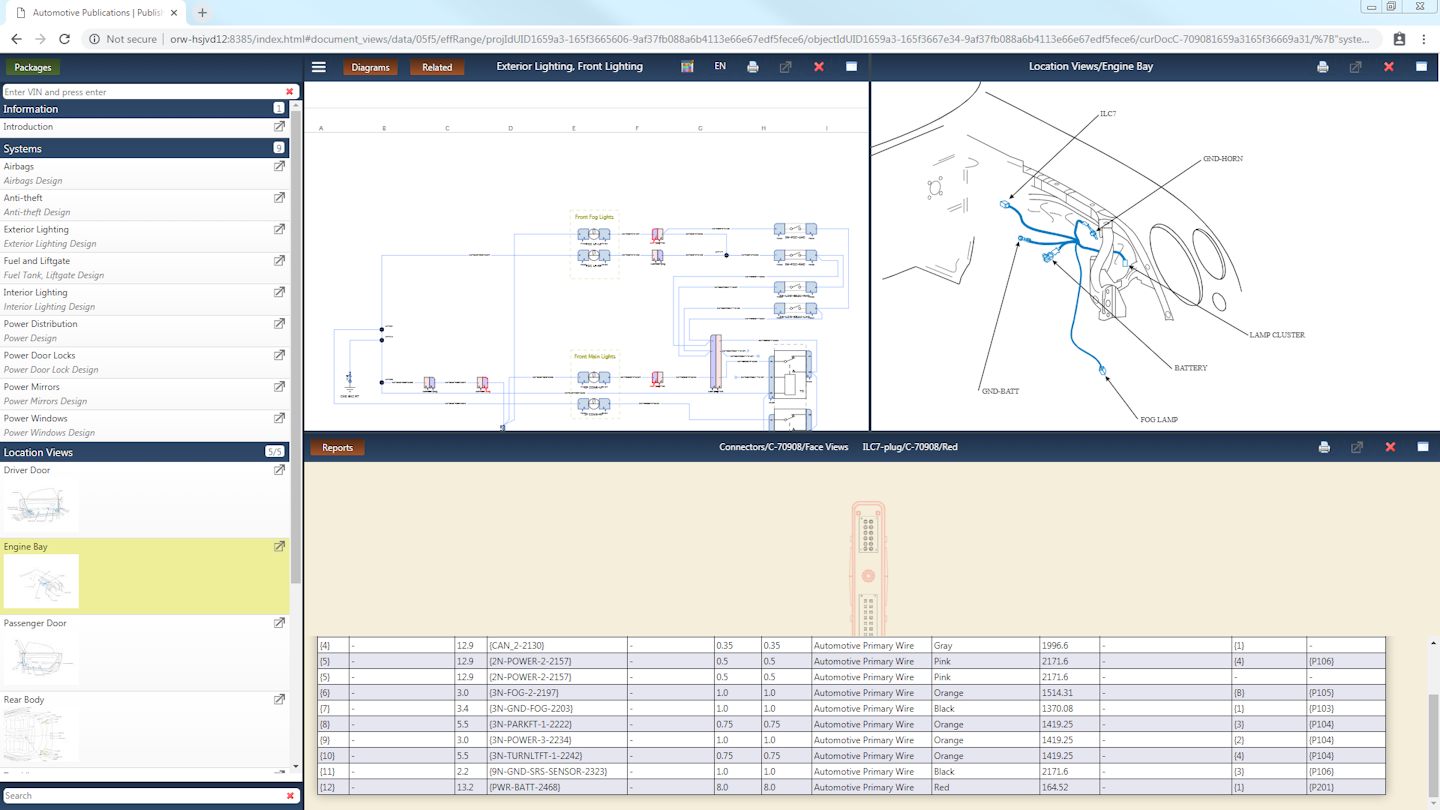Focus the Enter VIN input field
Screen dimensions: 1440x810
pos(142,92)
